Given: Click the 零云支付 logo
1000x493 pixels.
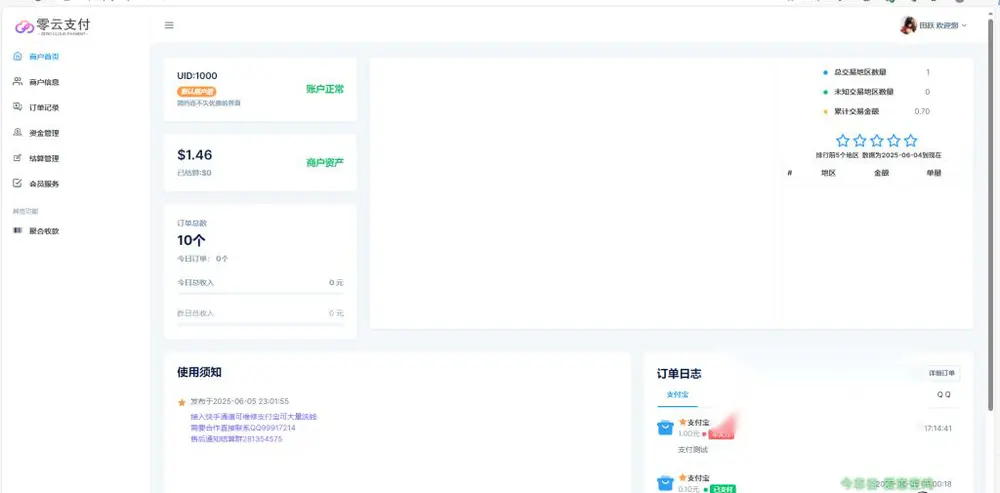Looking at the screenshot, I should (x=54, y=26).
